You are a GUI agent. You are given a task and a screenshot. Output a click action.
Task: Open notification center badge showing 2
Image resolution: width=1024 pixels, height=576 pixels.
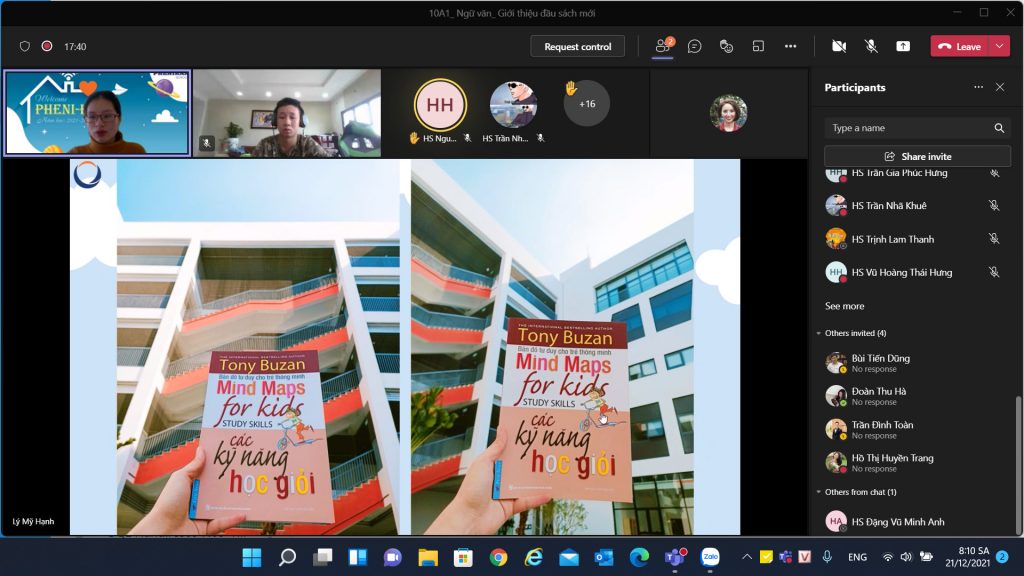pyautogui.click(x=1002, y=557)
